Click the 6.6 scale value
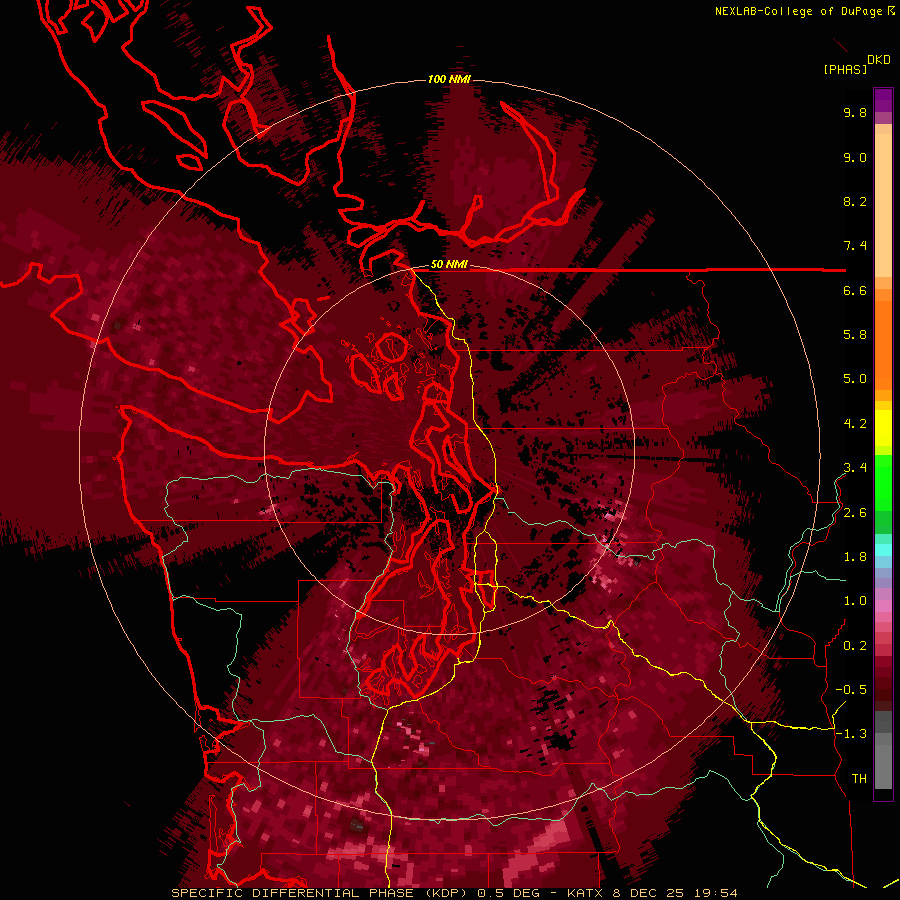 855,290
